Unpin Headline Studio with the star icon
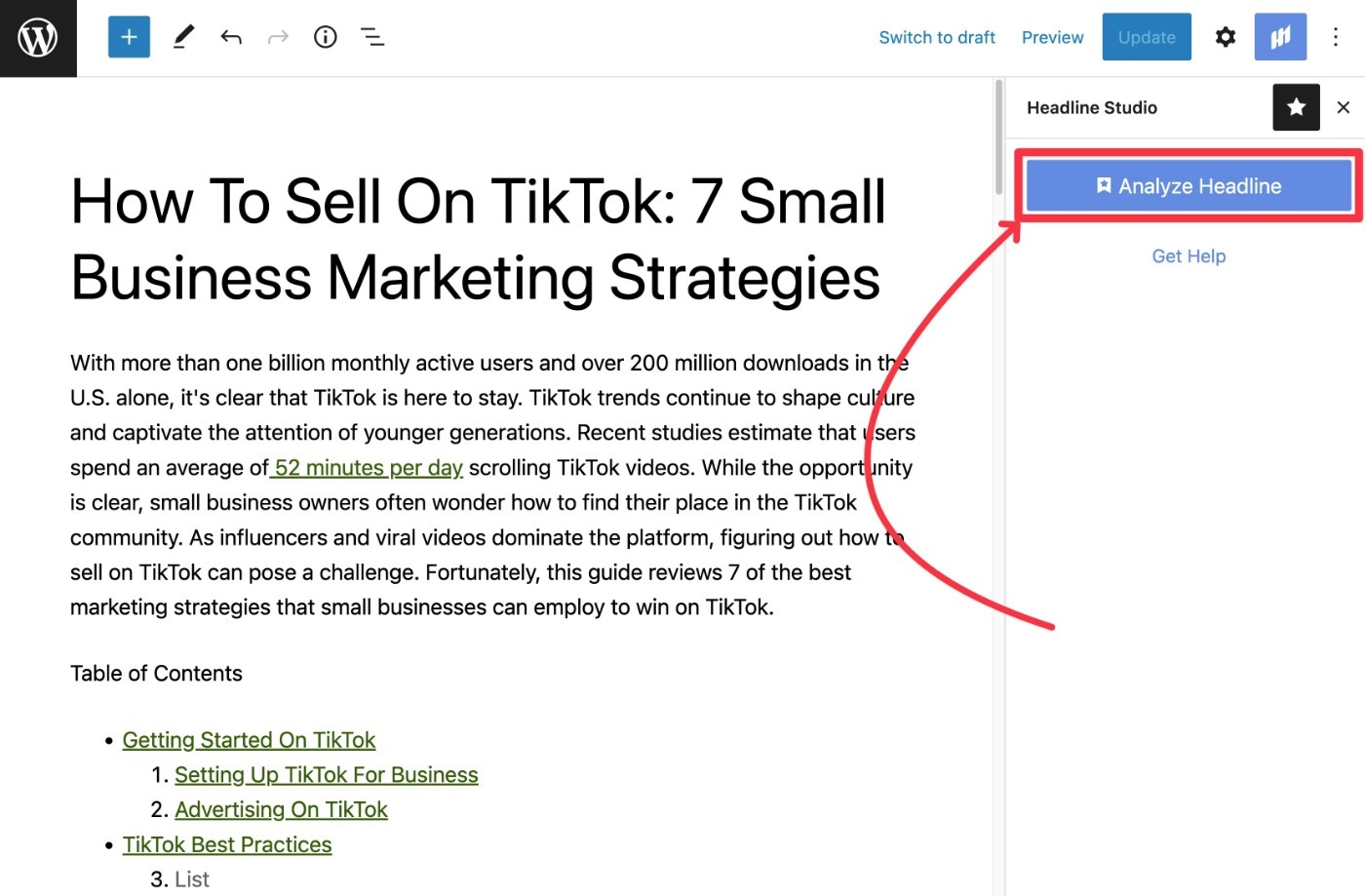 click(1296, 107)
